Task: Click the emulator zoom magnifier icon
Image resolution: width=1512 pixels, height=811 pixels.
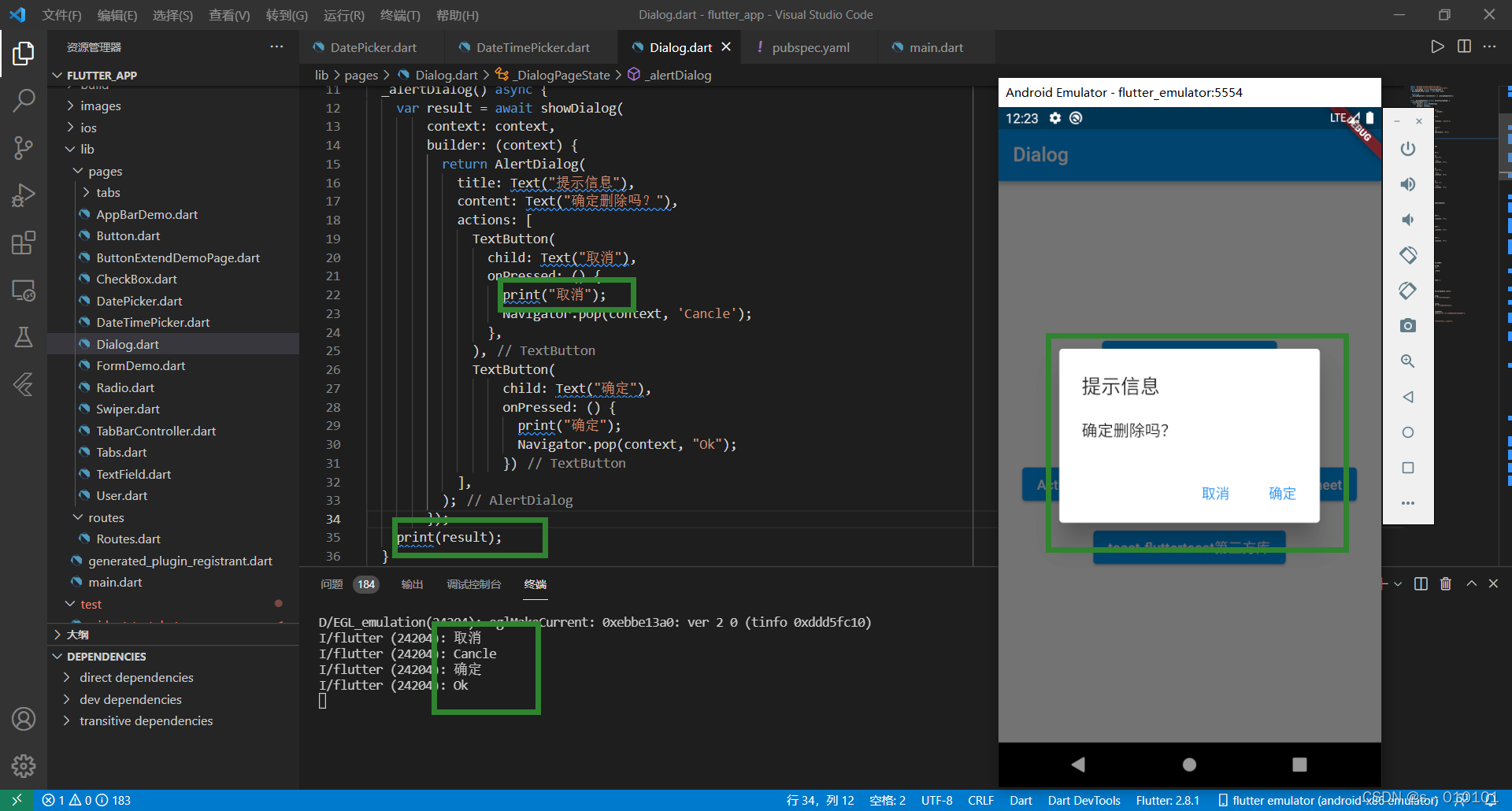Action: tap(1408, 361)
